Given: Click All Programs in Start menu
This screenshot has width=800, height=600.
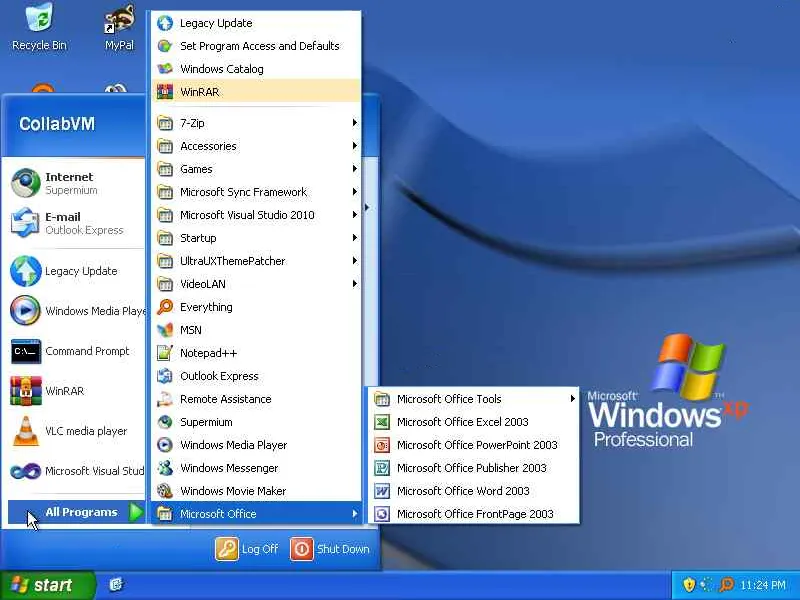Looking at the screenshot, I should coord(77,512).
